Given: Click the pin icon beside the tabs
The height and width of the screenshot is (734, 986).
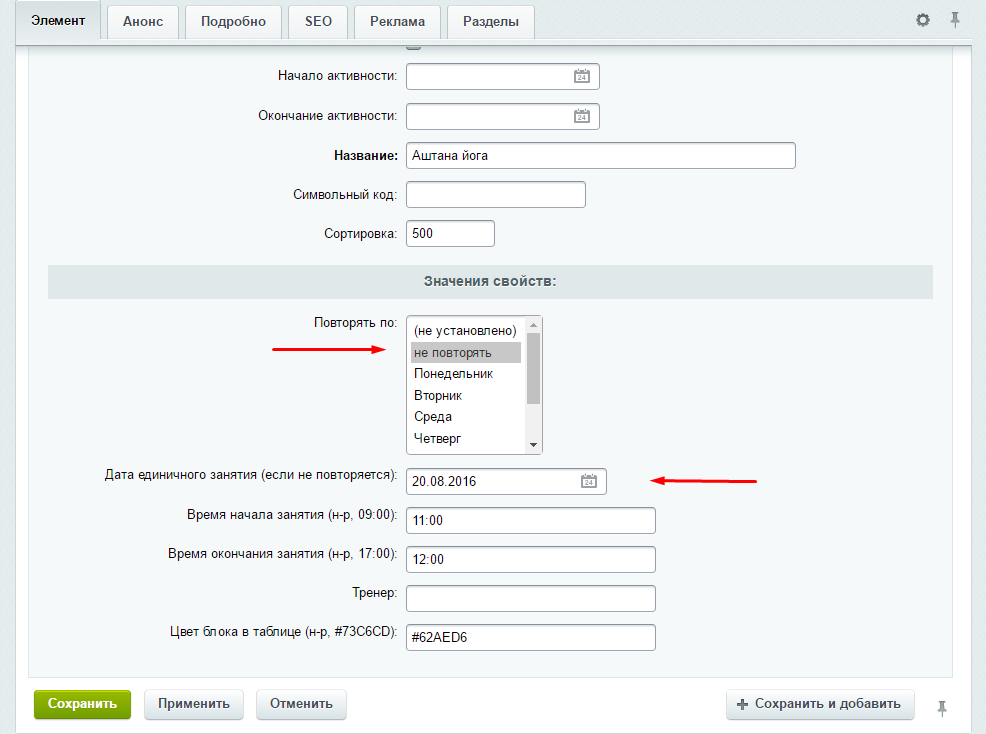Looking at the screenshot, I should pyautogui.click(x=954, y=20).
